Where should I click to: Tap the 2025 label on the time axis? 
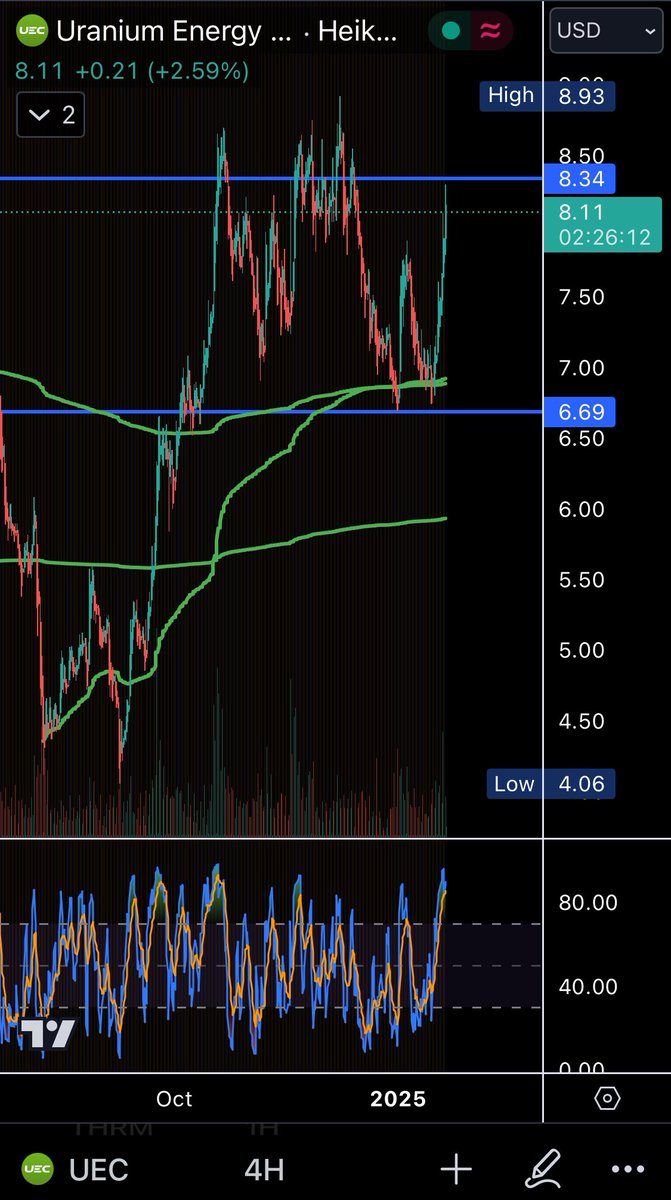pyautogui.click(x=398, y=1099)
